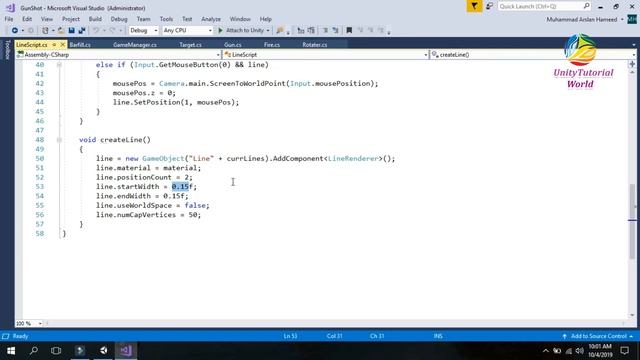640x360 pixels.
Task: Toggle pin status of LineScript.cs tab
Action: point(54,44)
